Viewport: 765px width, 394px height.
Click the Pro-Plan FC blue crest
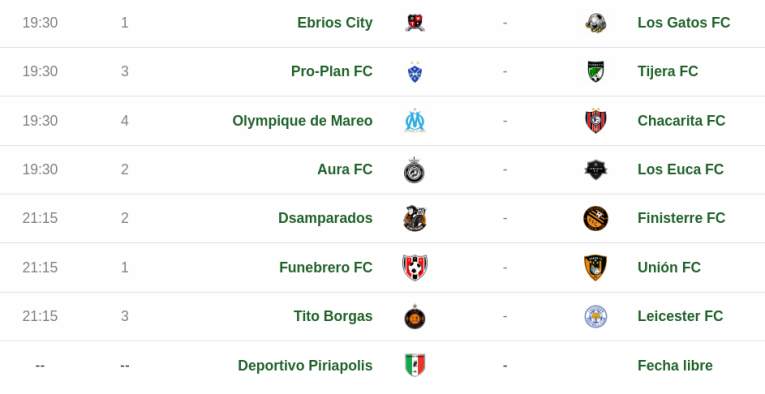coord(415,72)
